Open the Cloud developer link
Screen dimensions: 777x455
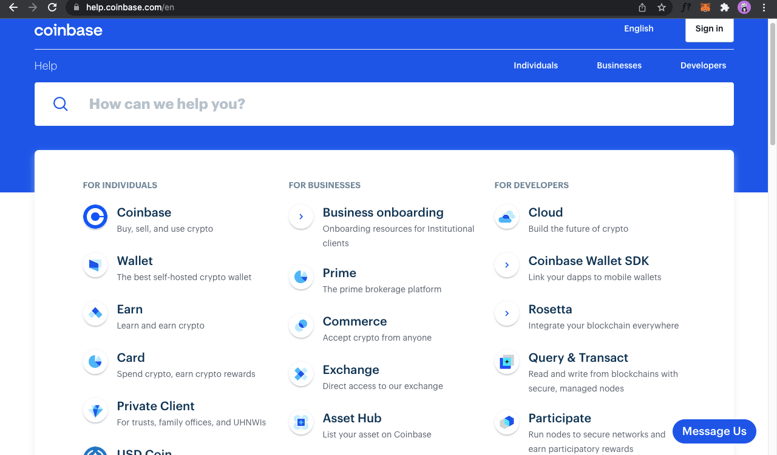coord(545,212)
